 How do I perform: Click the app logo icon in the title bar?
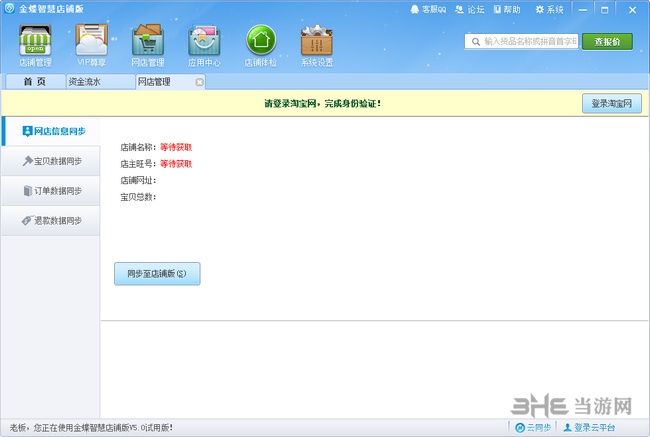pyautogui.click(x=9, y=8)
